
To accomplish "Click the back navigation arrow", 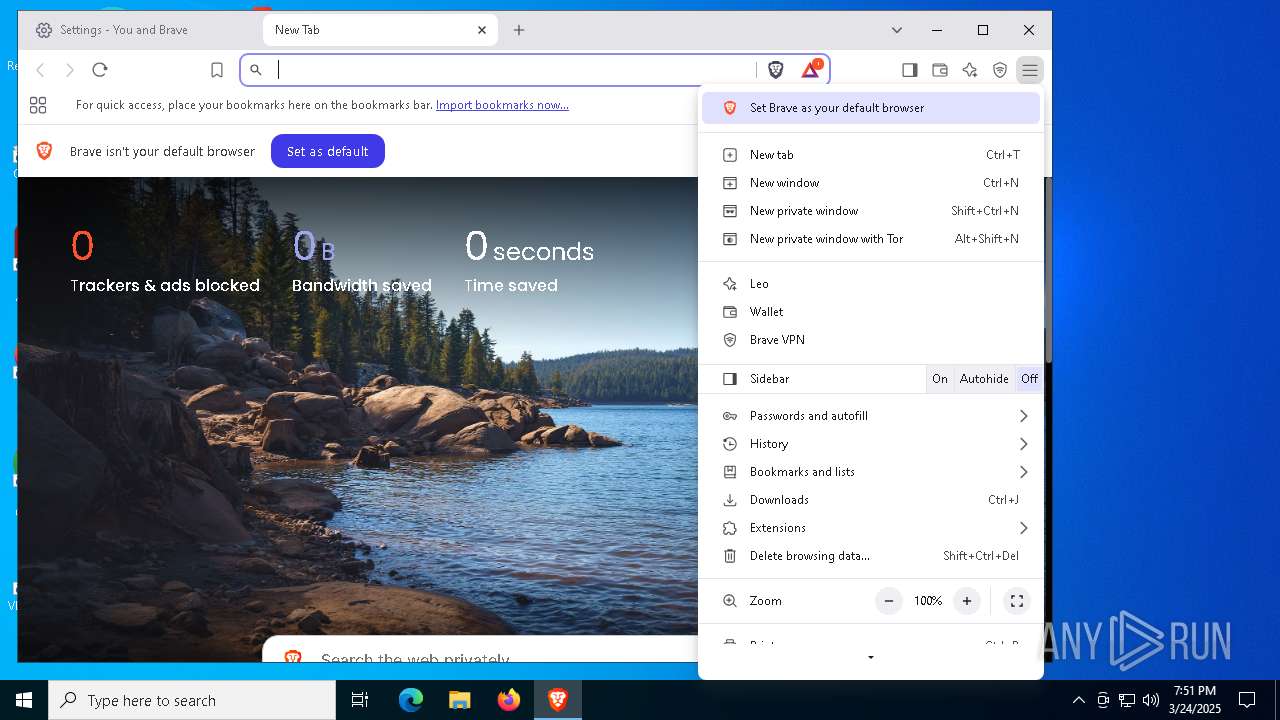I will click(40, 70).
